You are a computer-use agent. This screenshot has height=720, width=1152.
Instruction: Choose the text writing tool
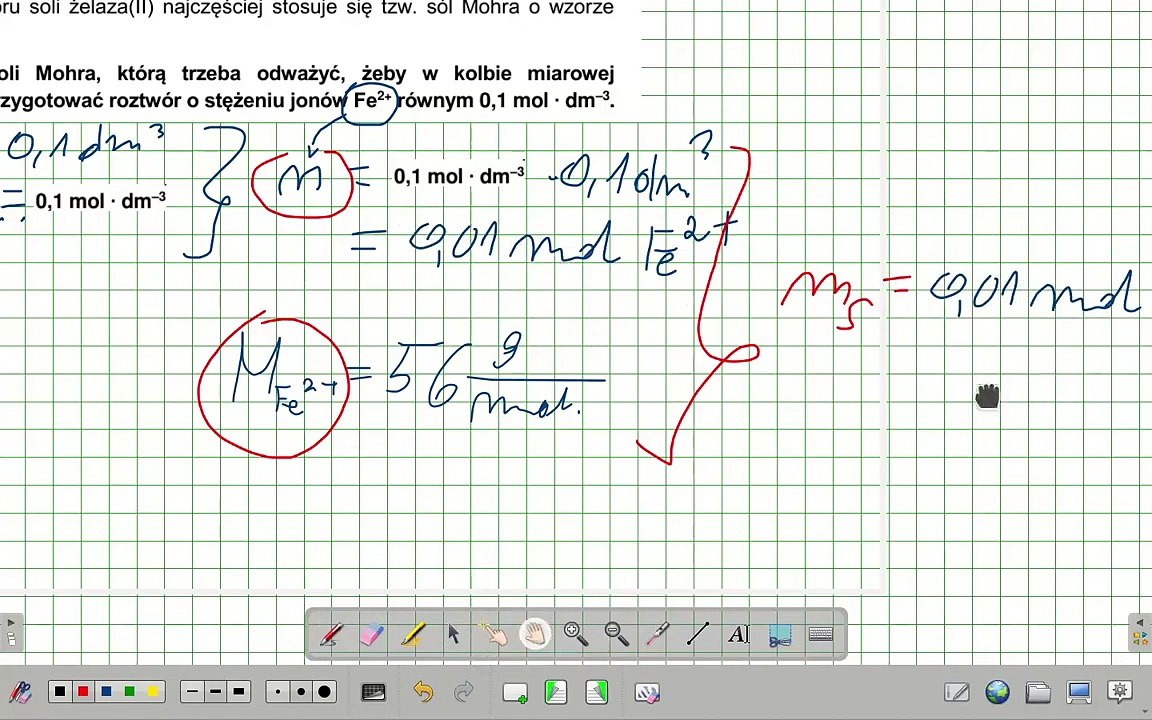click(x=738, y=633)
